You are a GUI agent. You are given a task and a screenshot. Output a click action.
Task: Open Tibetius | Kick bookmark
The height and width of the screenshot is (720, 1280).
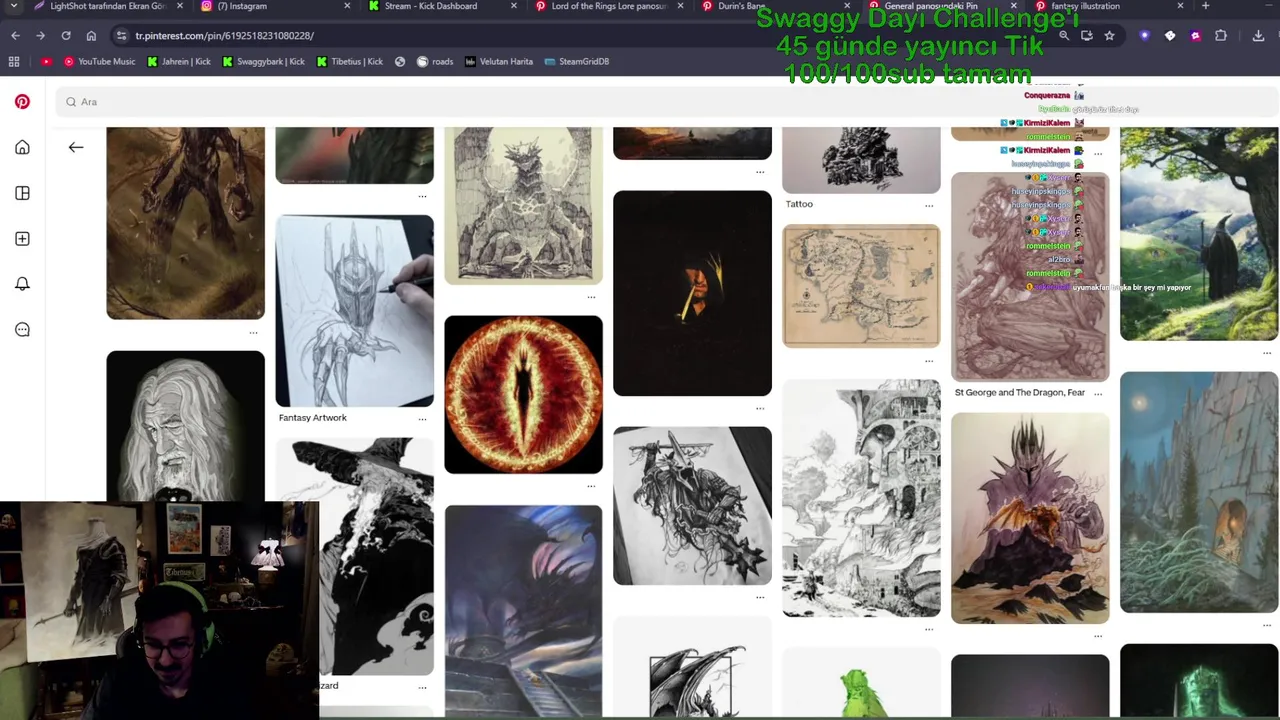[350, 61]
